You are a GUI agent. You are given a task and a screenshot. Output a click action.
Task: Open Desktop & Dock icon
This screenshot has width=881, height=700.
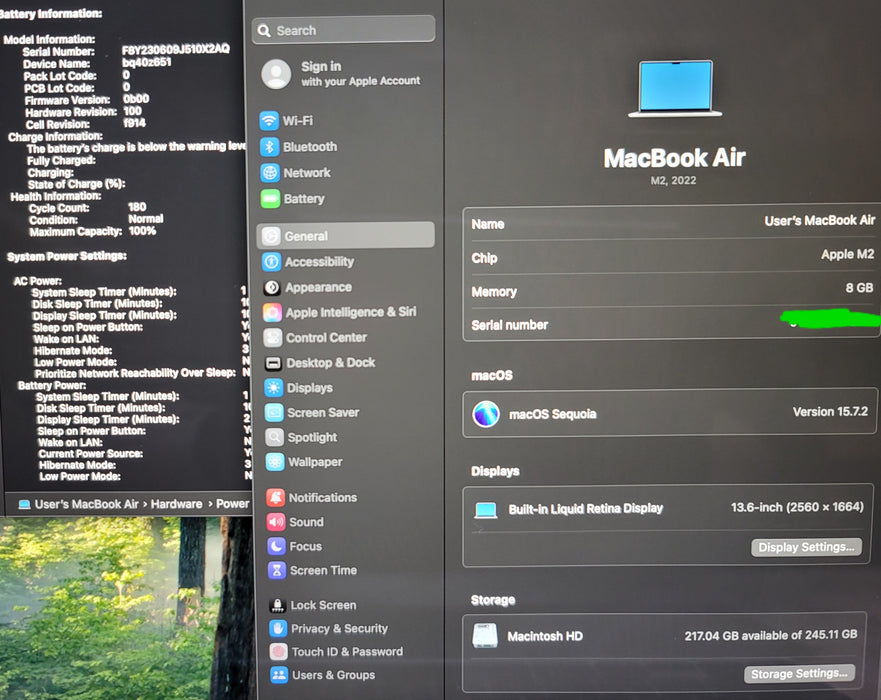point(273,363)
